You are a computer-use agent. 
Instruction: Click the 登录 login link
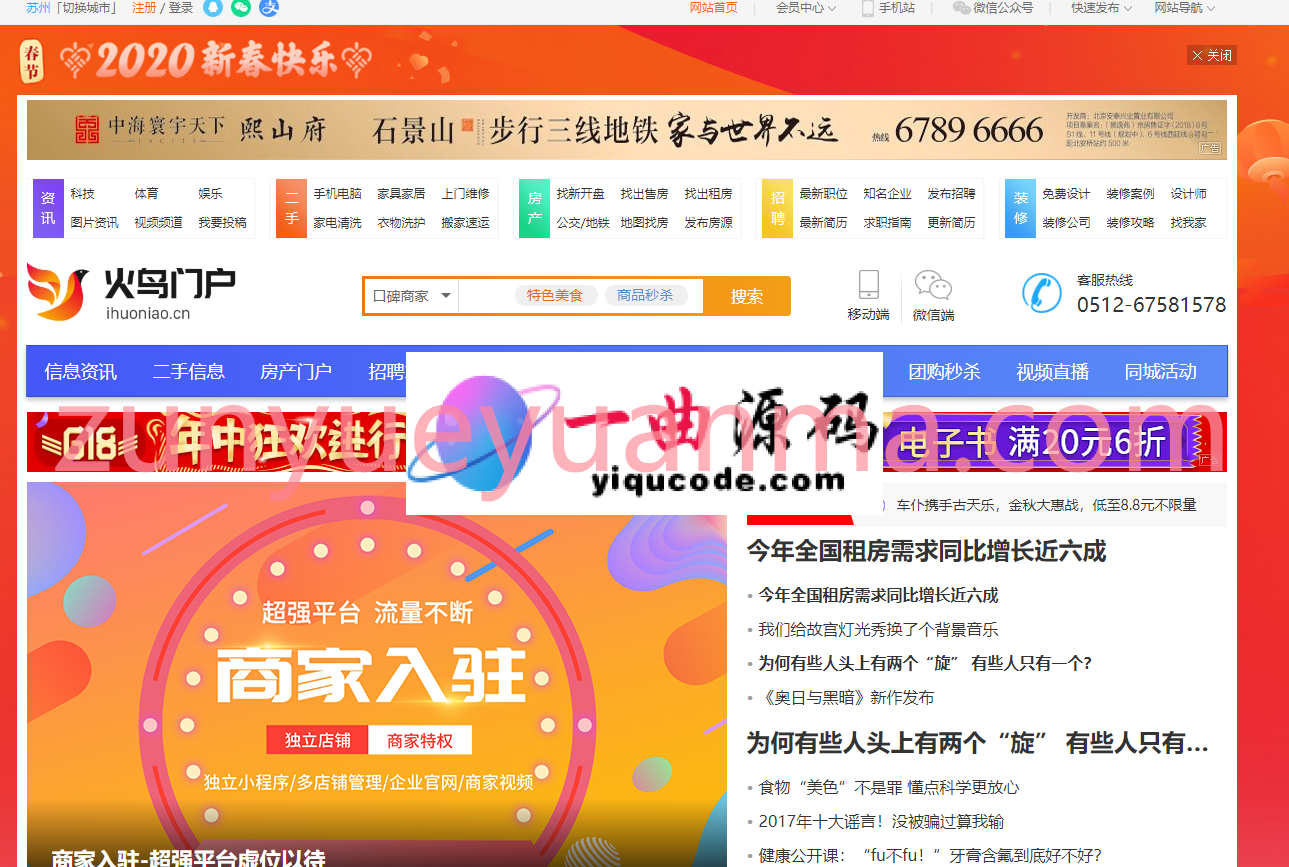click(x=181, y=8)
